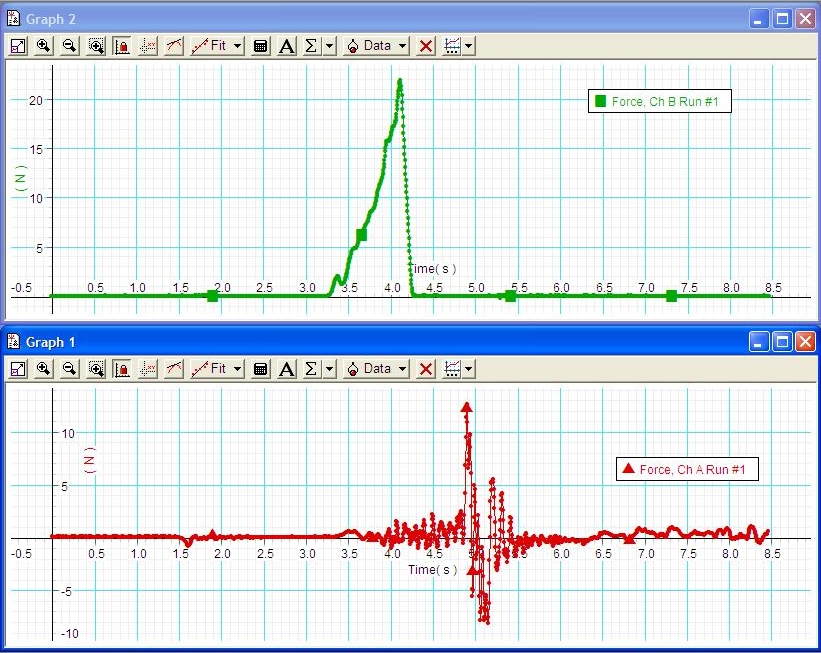Click '8.5' x-axis tick label in Graph 1
The width and height of the screenshot is (821, 653).
pyautogui.click(x=772, y=554)
